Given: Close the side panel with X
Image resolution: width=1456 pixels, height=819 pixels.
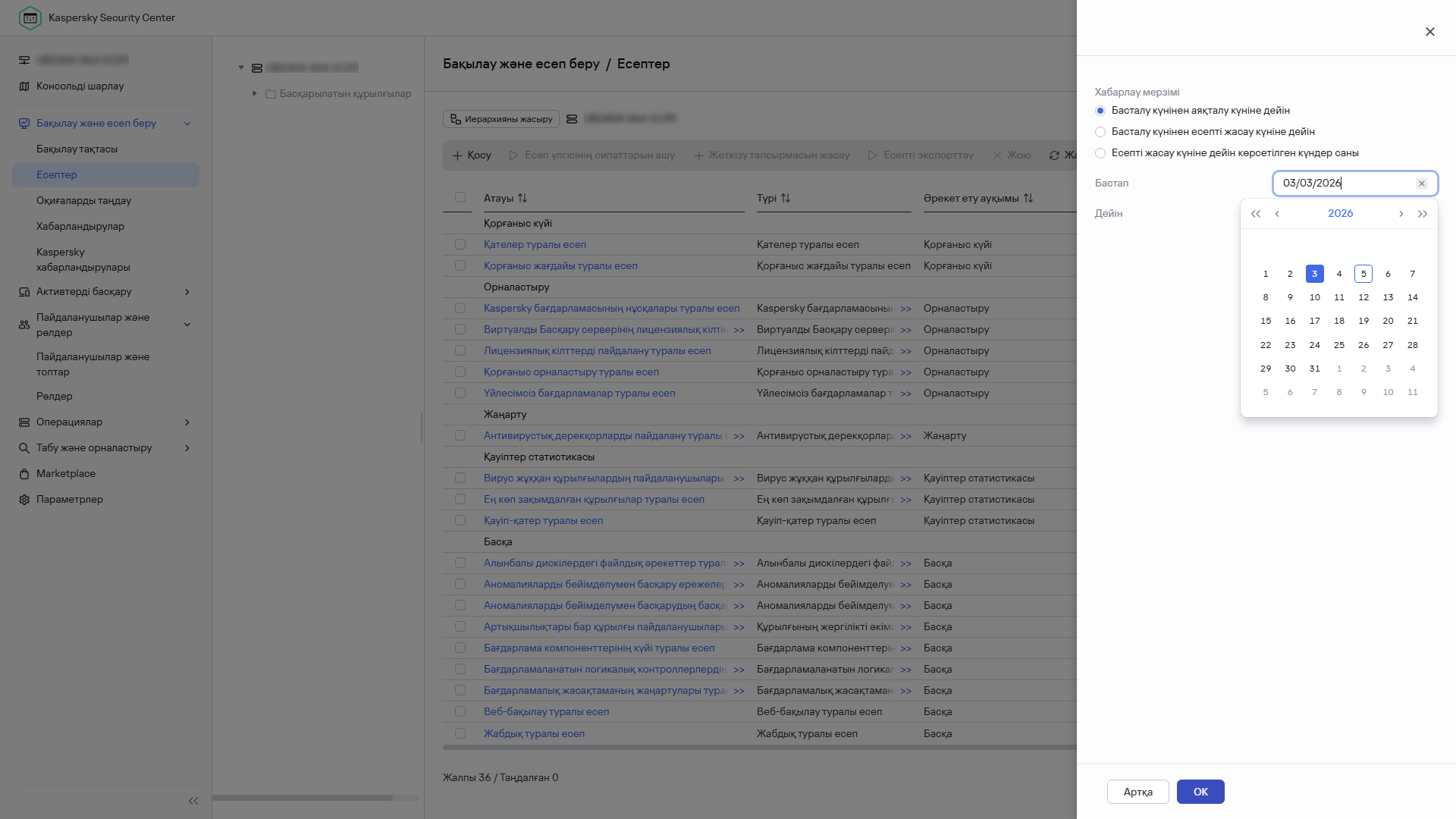Looking at the screenshot, I should coord(1429,32).
